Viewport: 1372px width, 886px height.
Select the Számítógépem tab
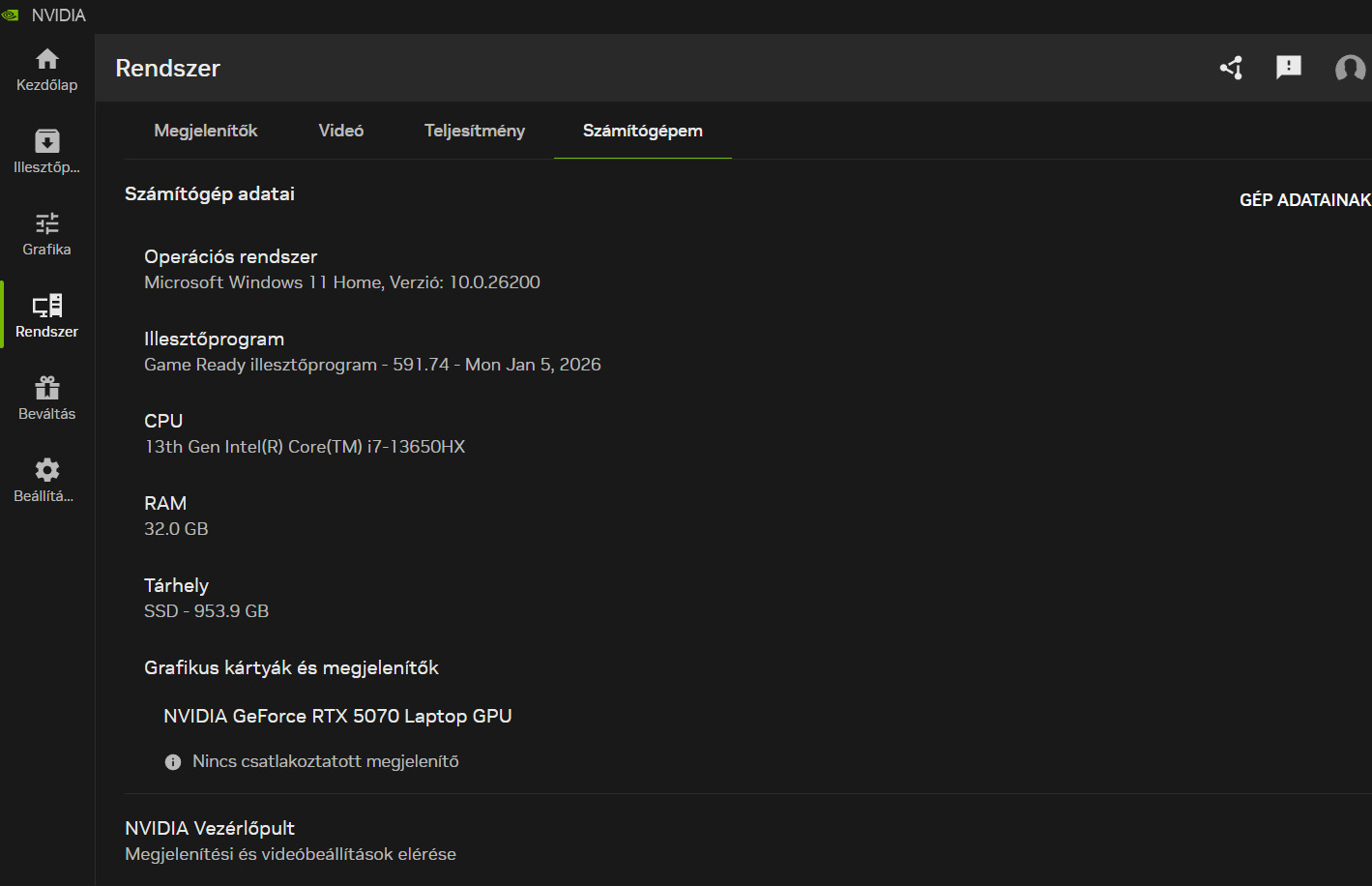[643, 131]
